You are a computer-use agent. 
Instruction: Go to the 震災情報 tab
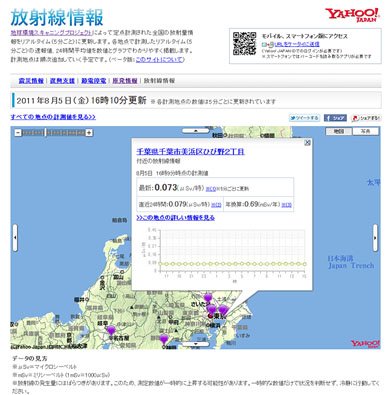coord(31,81)
